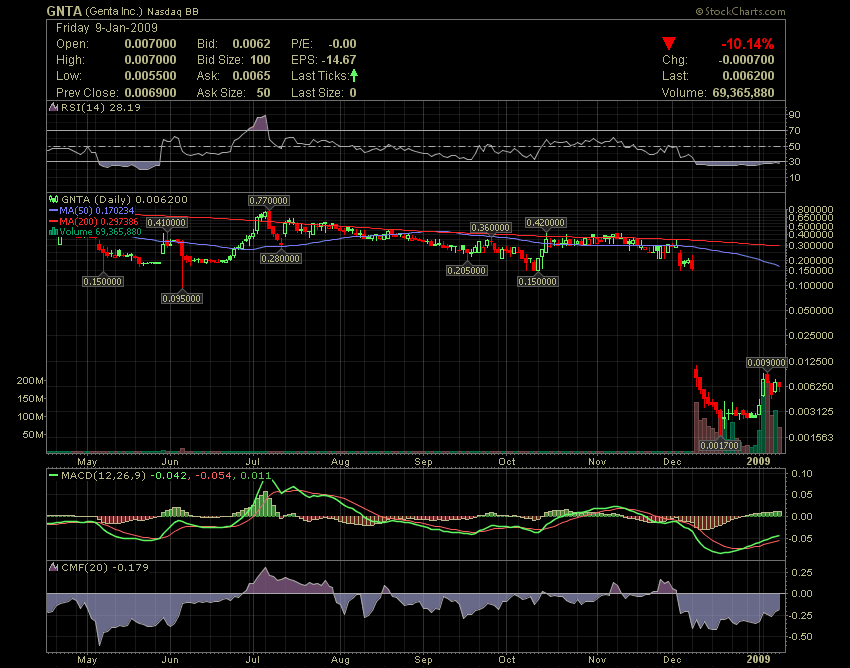
Task: Click the EPS value -14.67
Action: (339, 60)
